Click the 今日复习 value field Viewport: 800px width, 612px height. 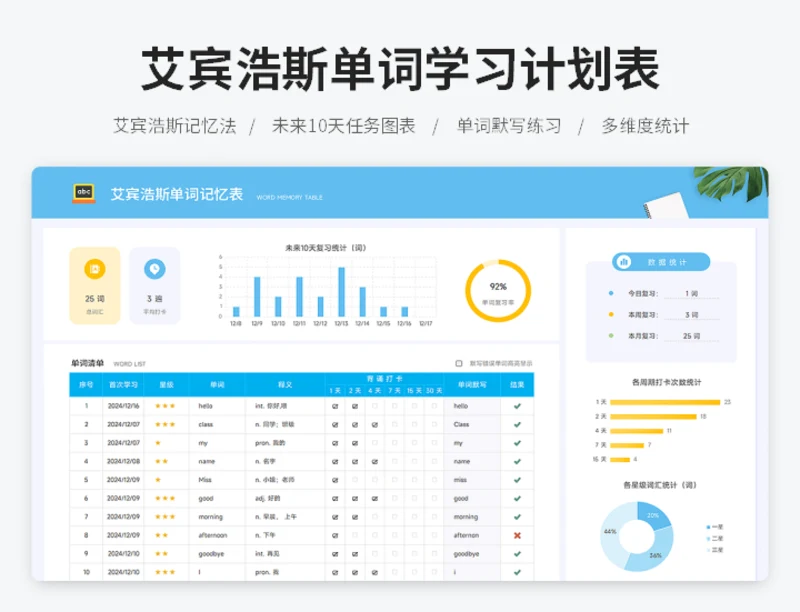(690, 293)
